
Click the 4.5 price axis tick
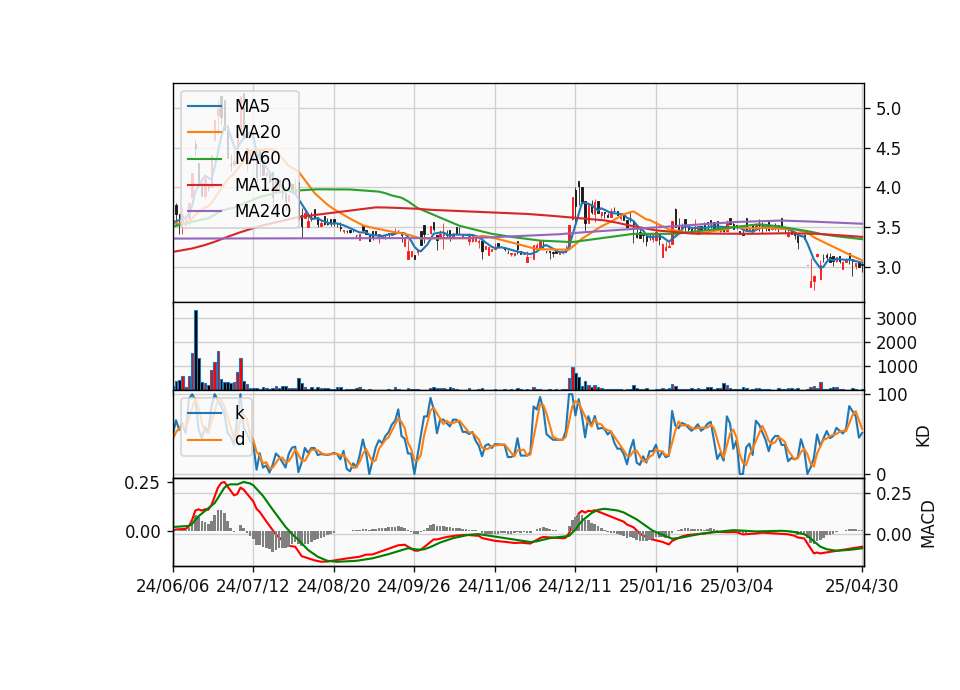(888, 149)
